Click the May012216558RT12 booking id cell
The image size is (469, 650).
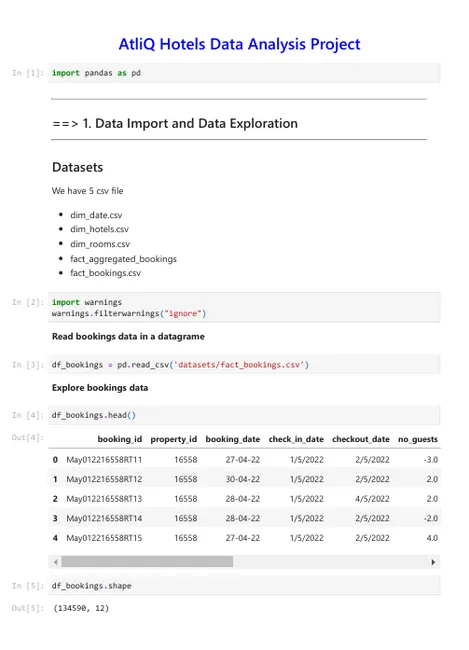104,479
